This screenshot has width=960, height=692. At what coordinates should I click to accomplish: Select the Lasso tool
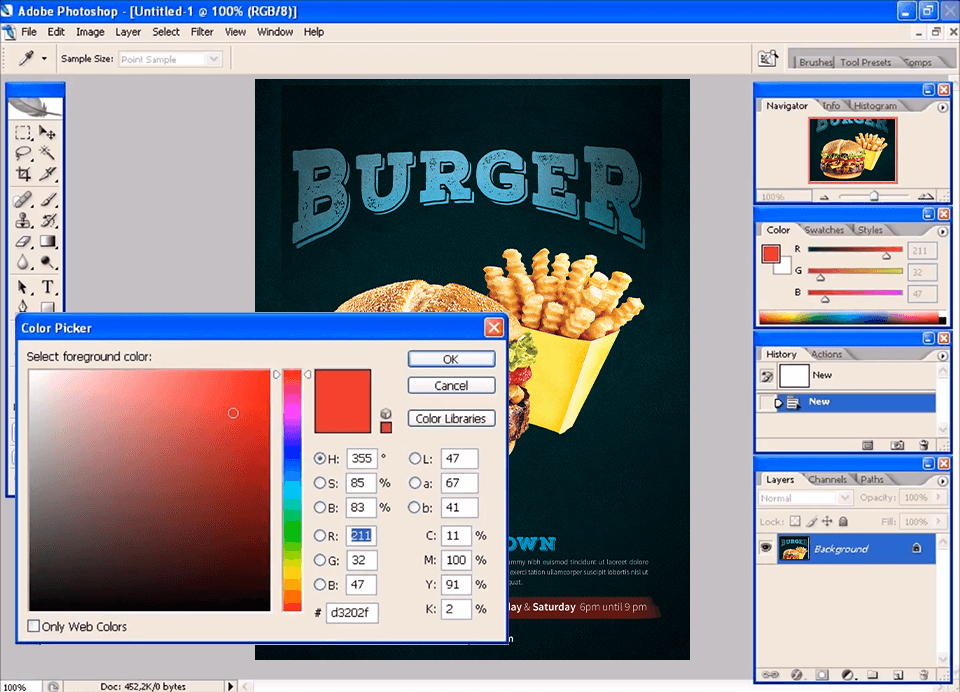point(22,153)
